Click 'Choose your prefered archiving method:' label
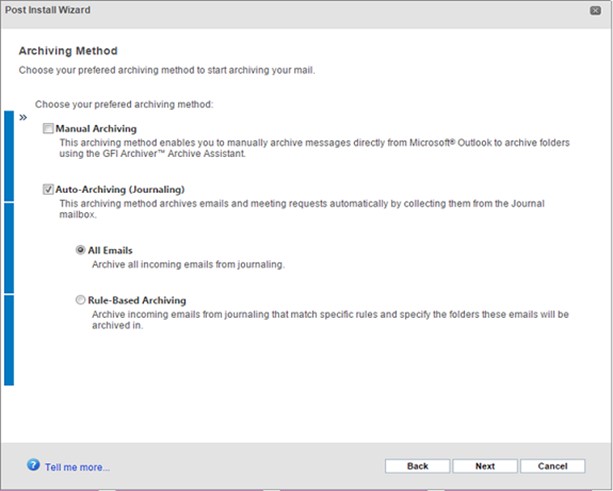The width and height of the screenshot is (613, 491). pos(124,104)
